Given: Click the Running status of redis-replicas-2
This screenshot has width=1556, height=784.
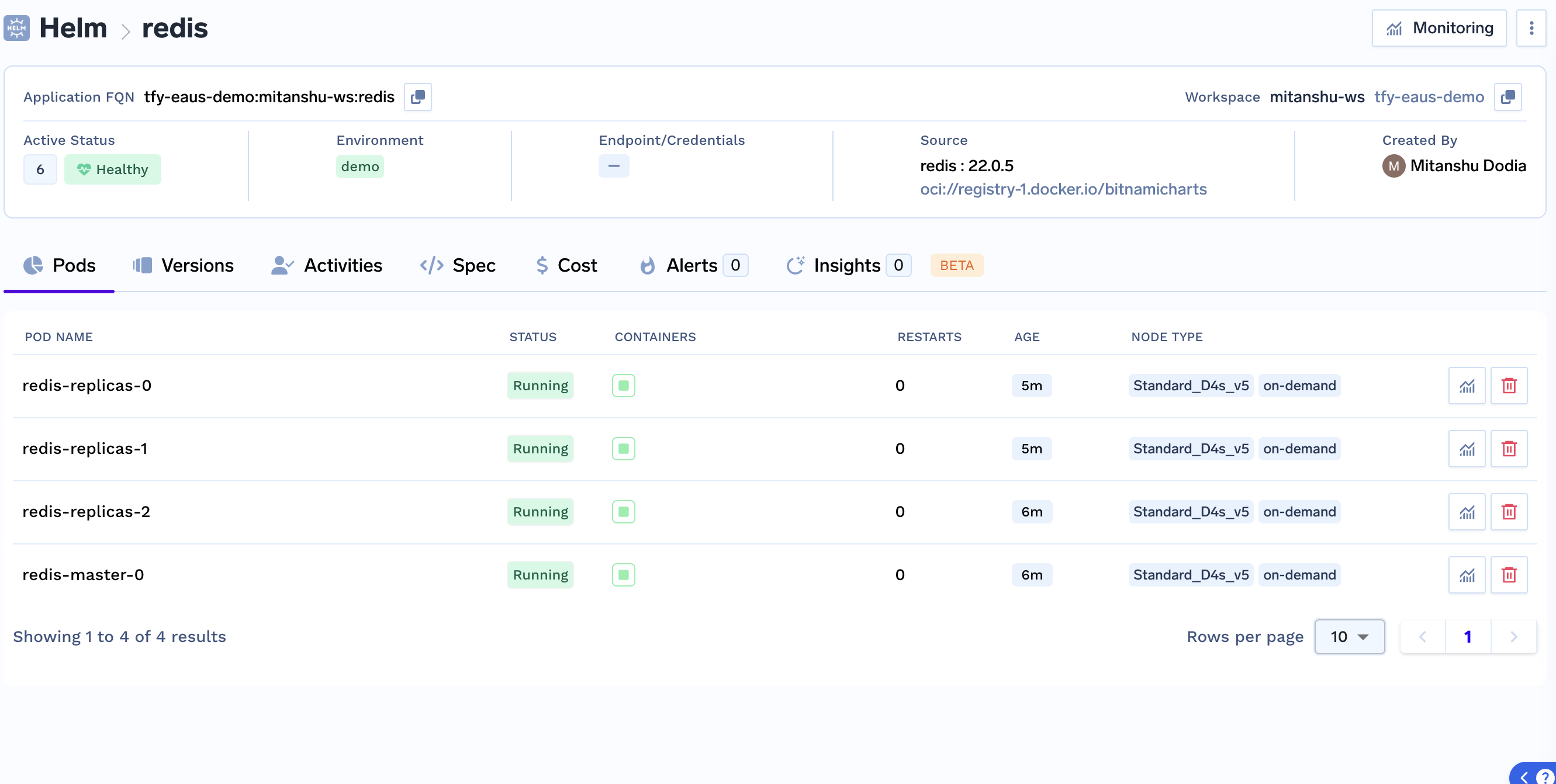Looking at the screenshot, I should tap(540, 512).
